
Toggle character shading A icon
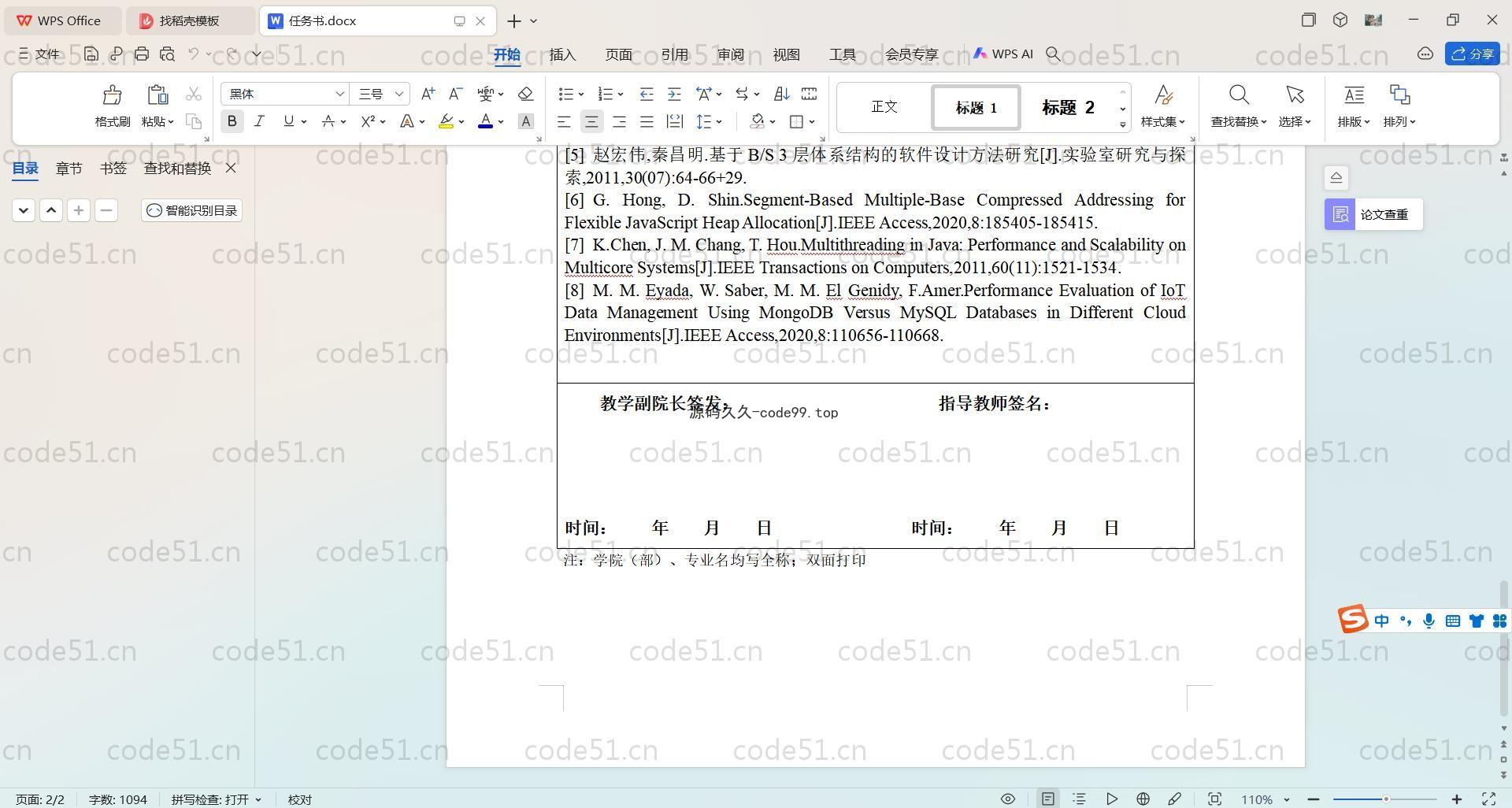pos(525,121)
